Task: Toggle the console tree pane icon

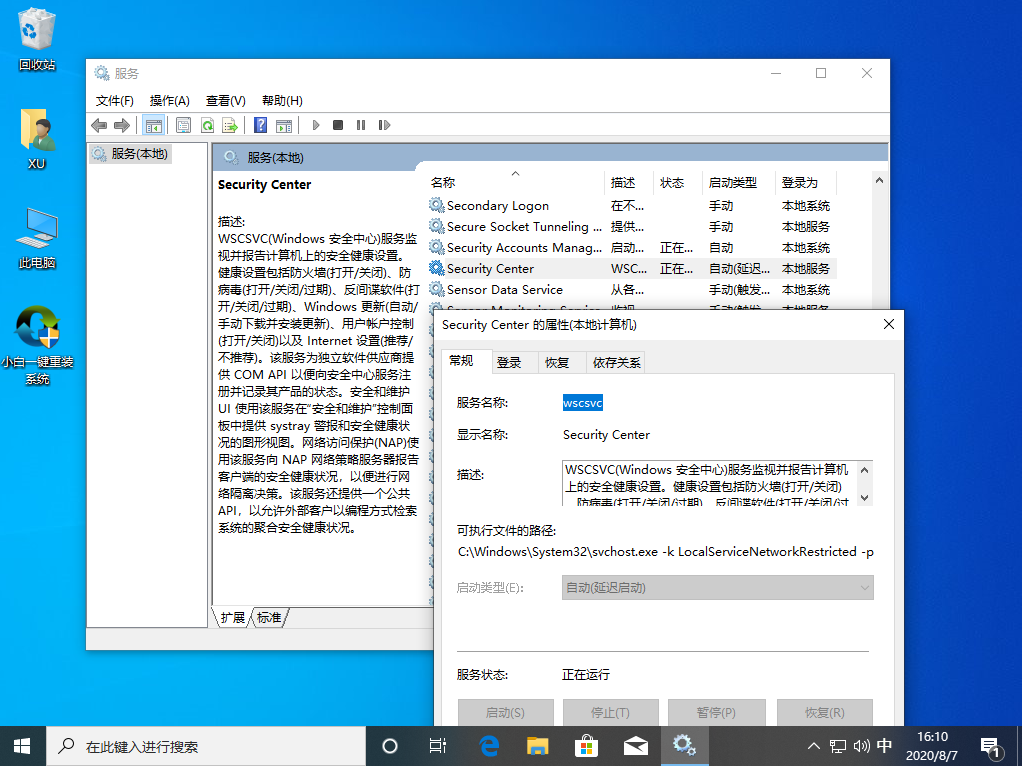Action: (x=153, y=124)
